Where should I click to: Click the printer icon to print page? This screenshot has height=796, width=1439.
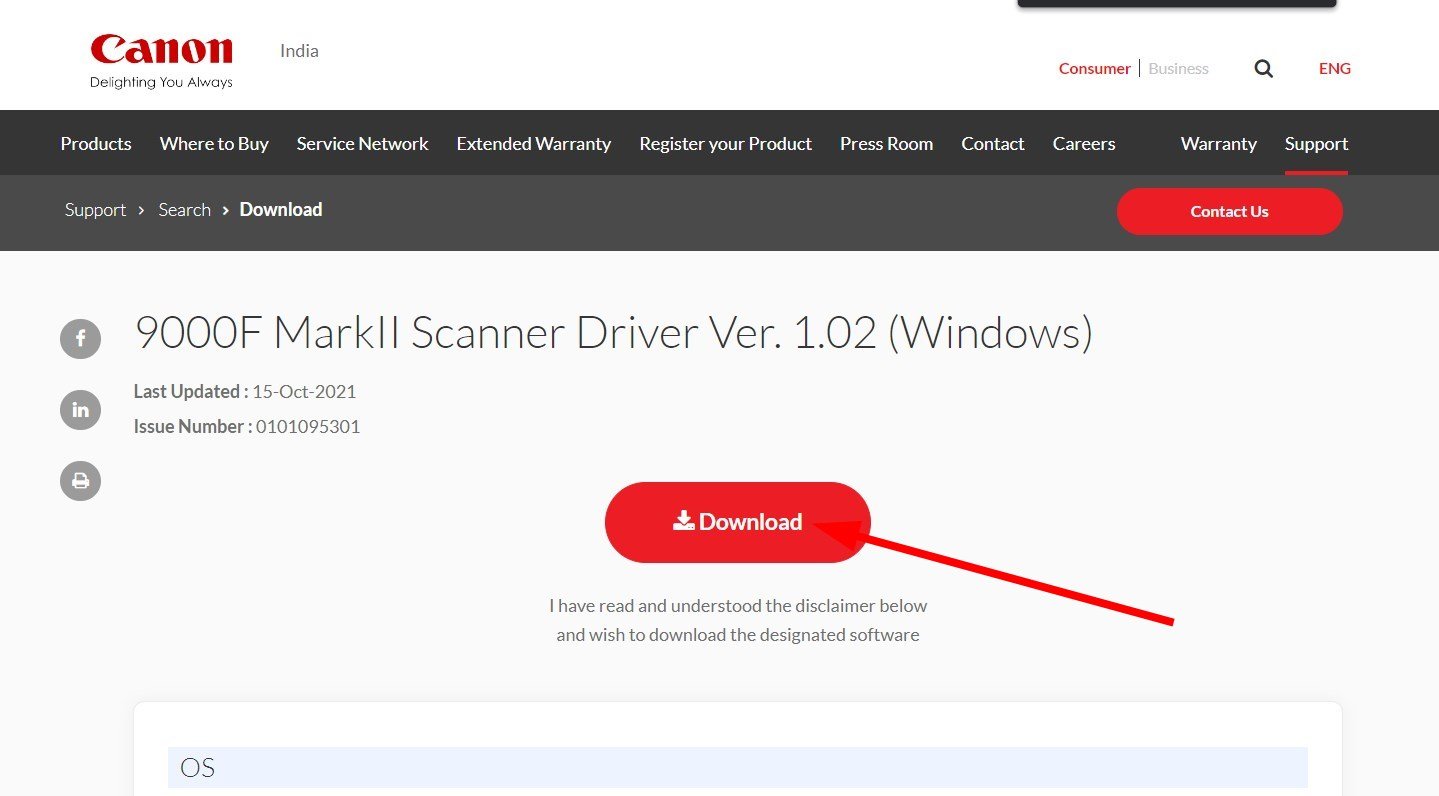coord(80,481)
